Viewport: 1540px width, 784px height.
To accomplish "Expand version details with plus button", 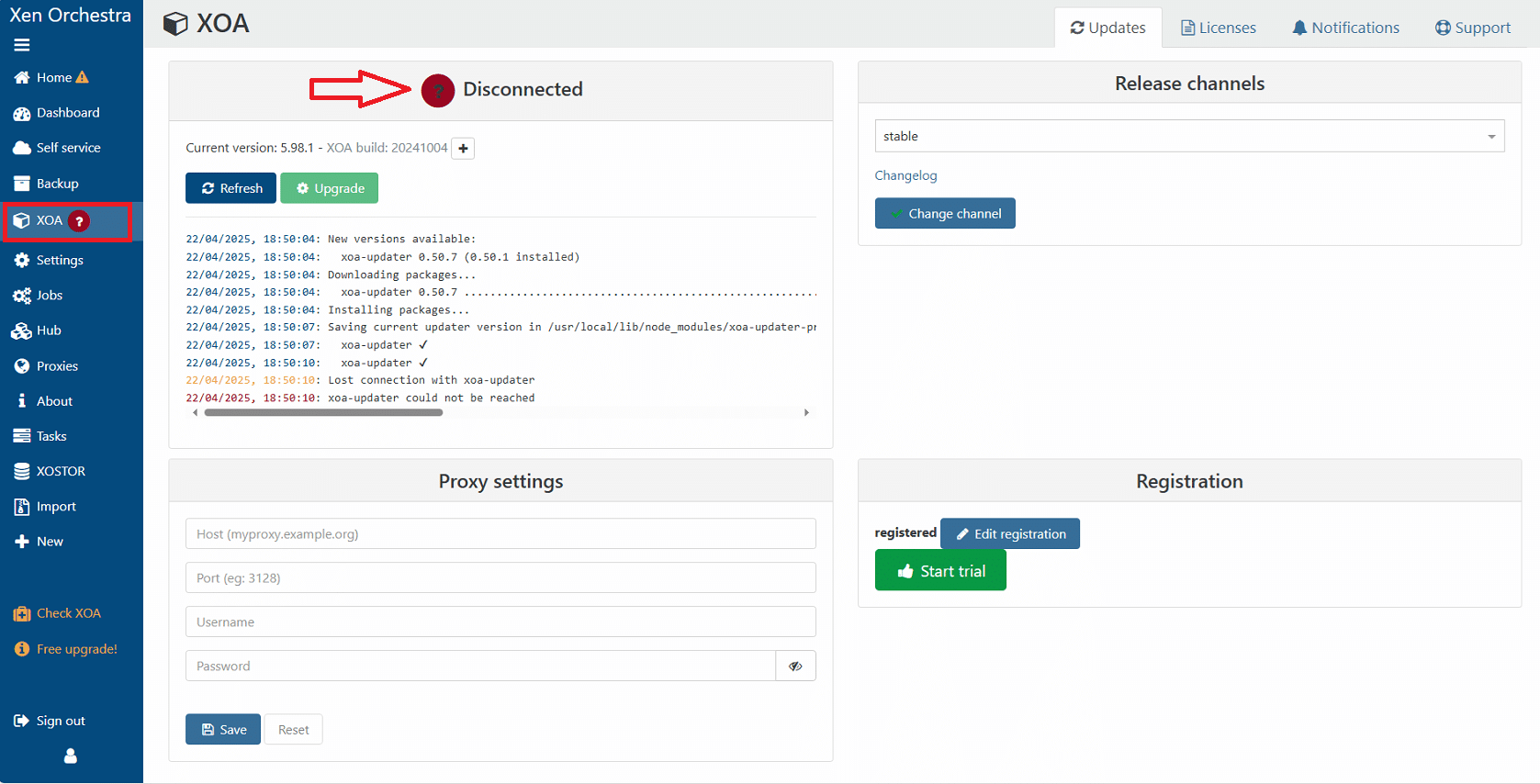I will click(x=464, y=149).
